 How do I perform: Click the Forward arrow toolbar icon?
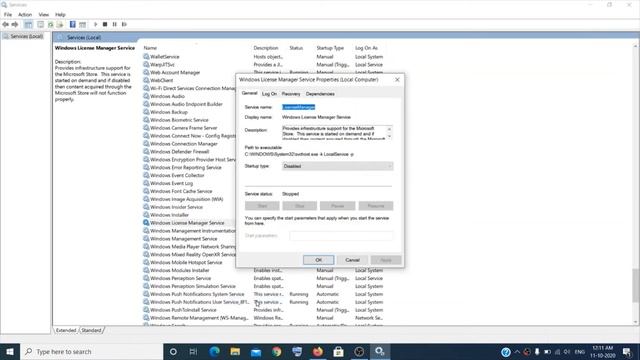pos(15,24)
